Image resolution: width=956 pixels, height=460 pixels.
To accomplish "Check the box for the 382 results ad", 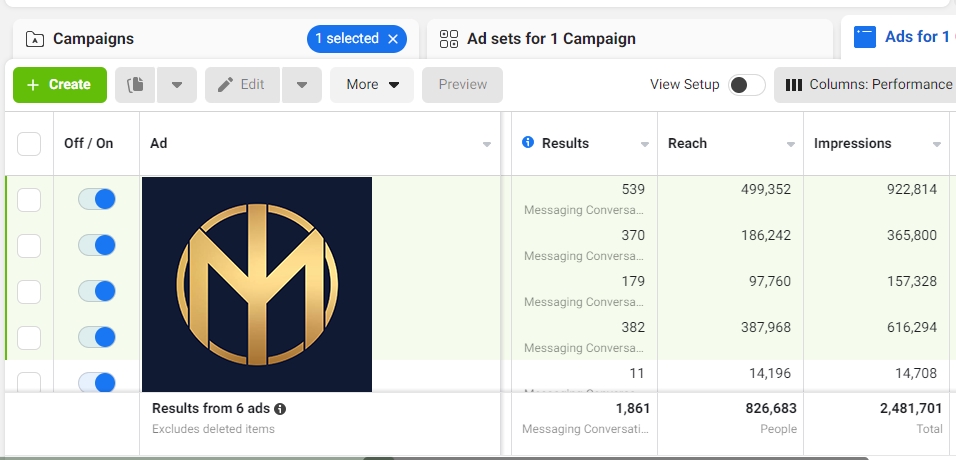I will (x=29, y=337).
